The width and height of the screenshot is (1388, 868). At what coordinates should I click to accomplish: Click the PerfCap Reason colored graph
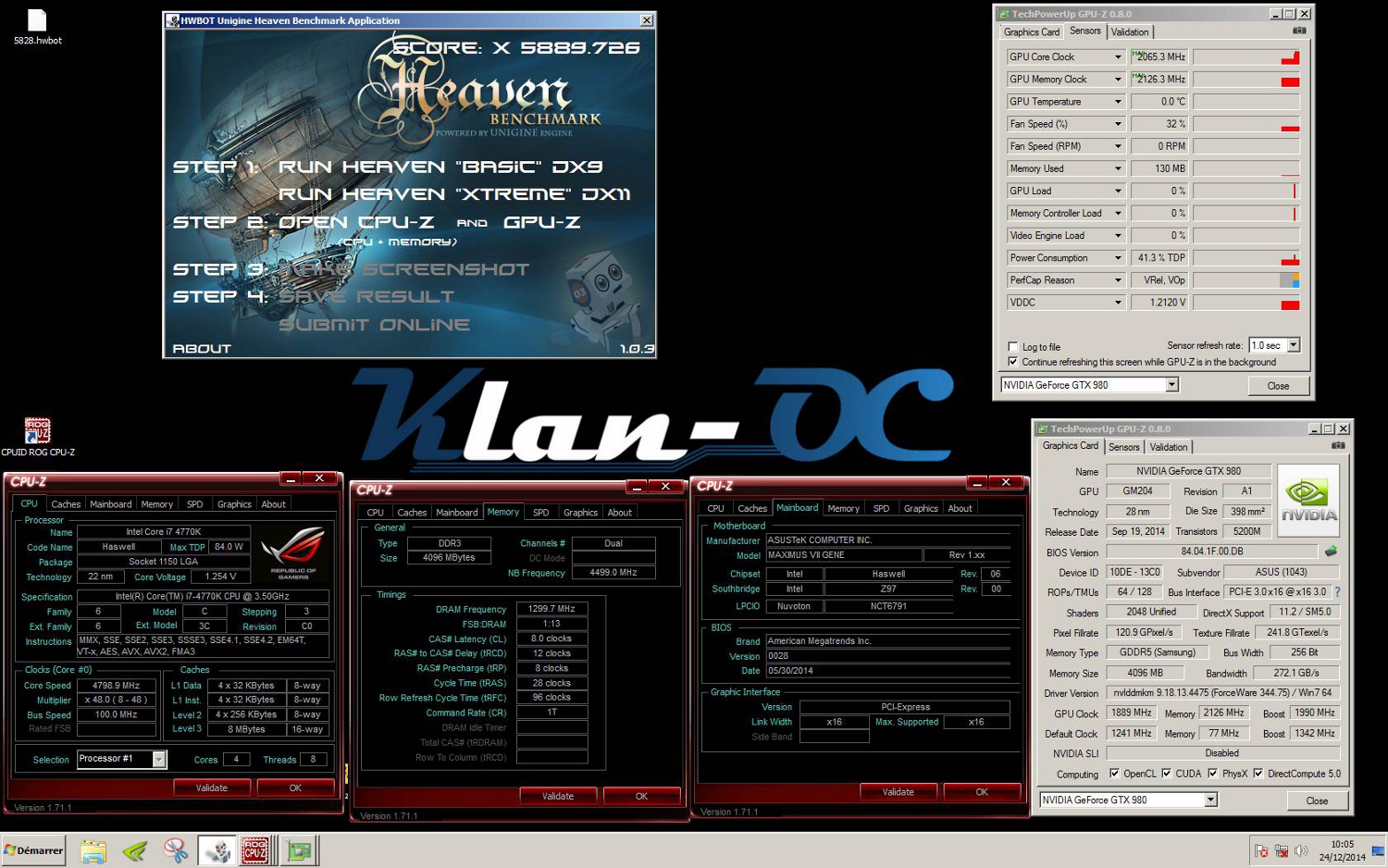click(x=1246, y=280)
